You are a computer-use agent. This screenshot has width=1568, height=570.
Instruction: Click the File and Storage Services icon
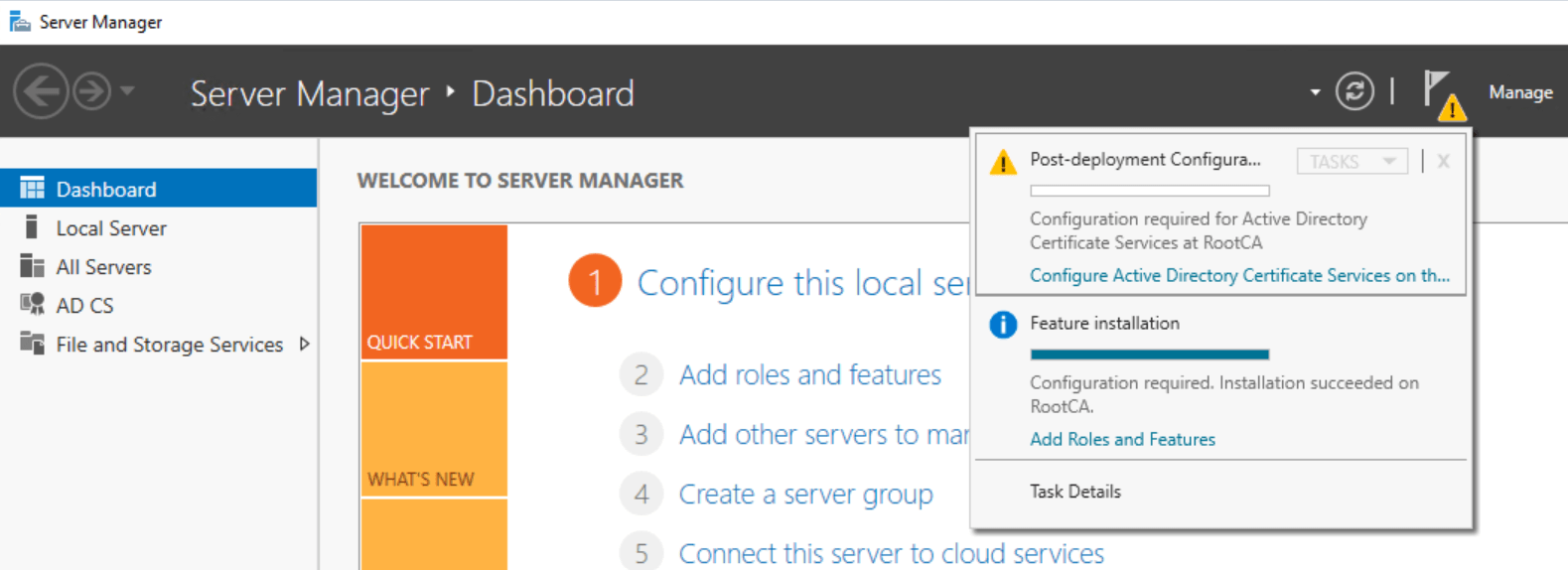32,344
